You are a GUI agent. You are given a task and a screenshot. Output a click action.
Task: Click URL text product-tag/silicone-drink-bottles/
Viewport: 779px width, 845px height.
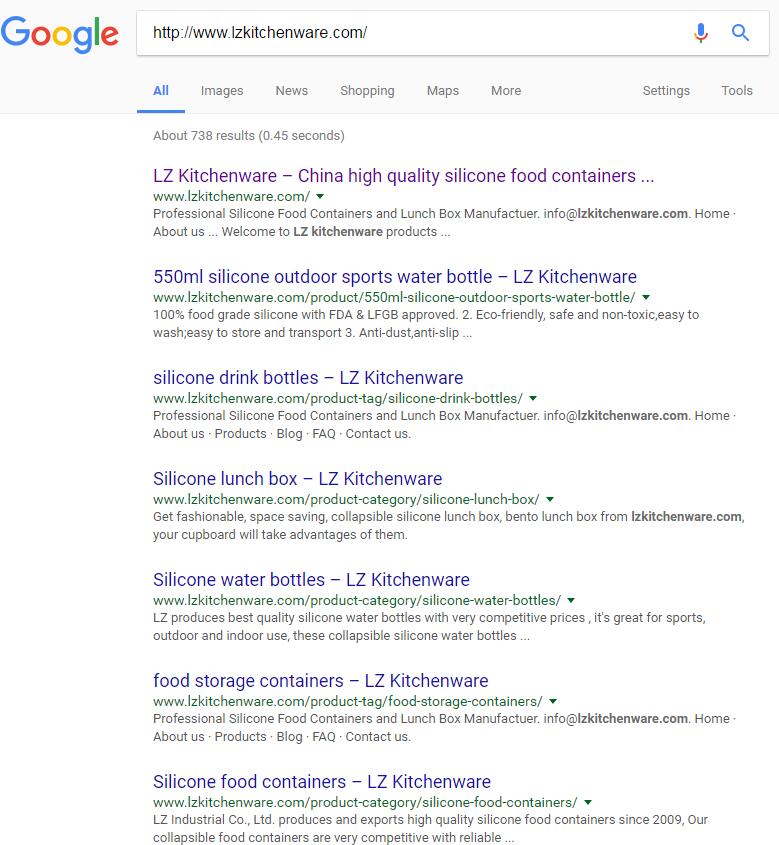coord(338,398)
